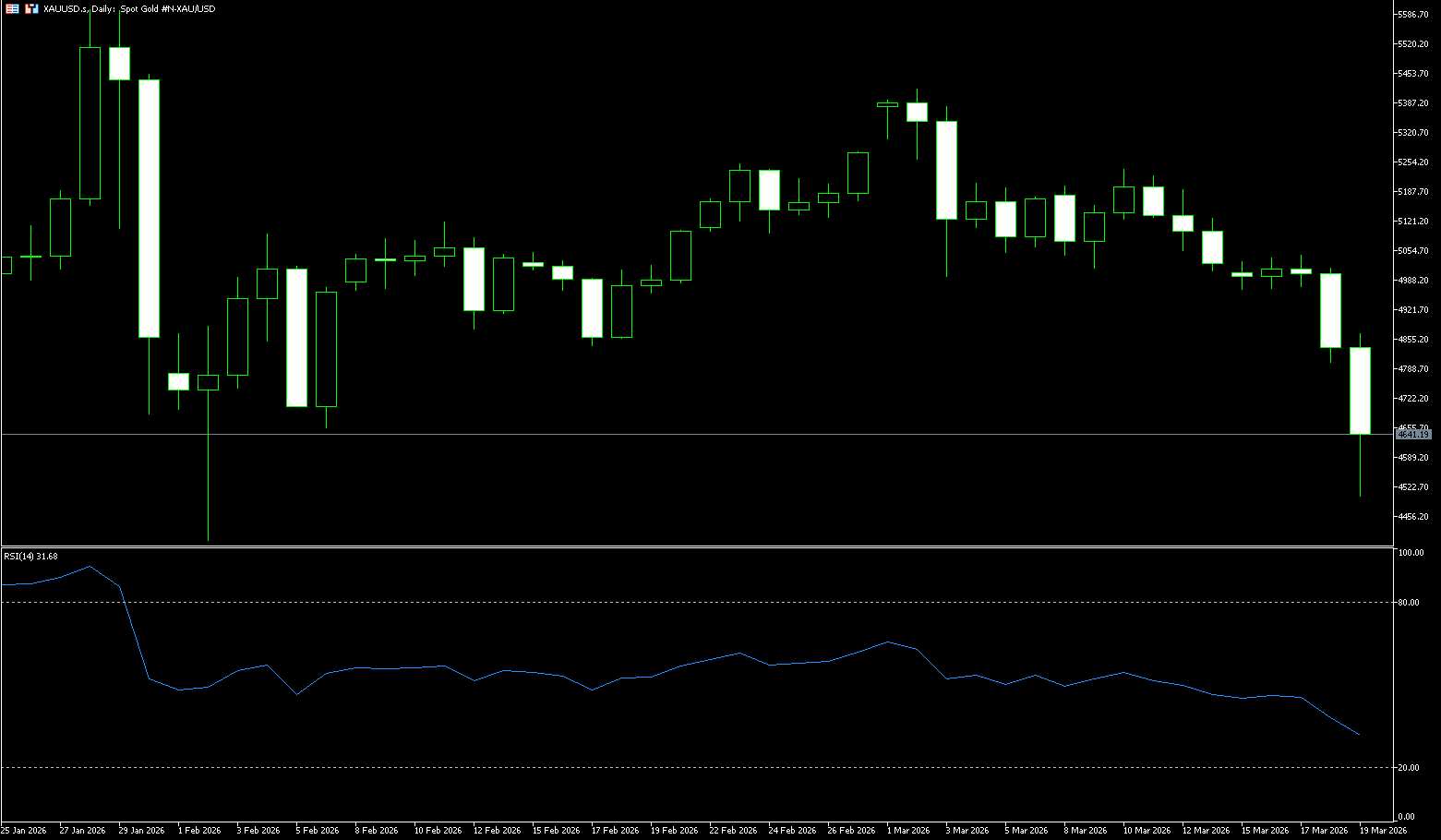The width and height of the screenshot is (1441, 840).
Task: Click the RSI line's final rightmost point
Action: [1359, 735]
